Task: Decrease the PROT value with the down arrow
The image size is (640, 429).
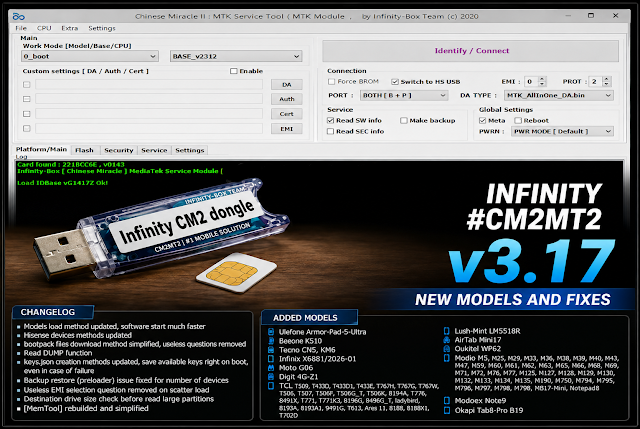Action: (607, 84)
